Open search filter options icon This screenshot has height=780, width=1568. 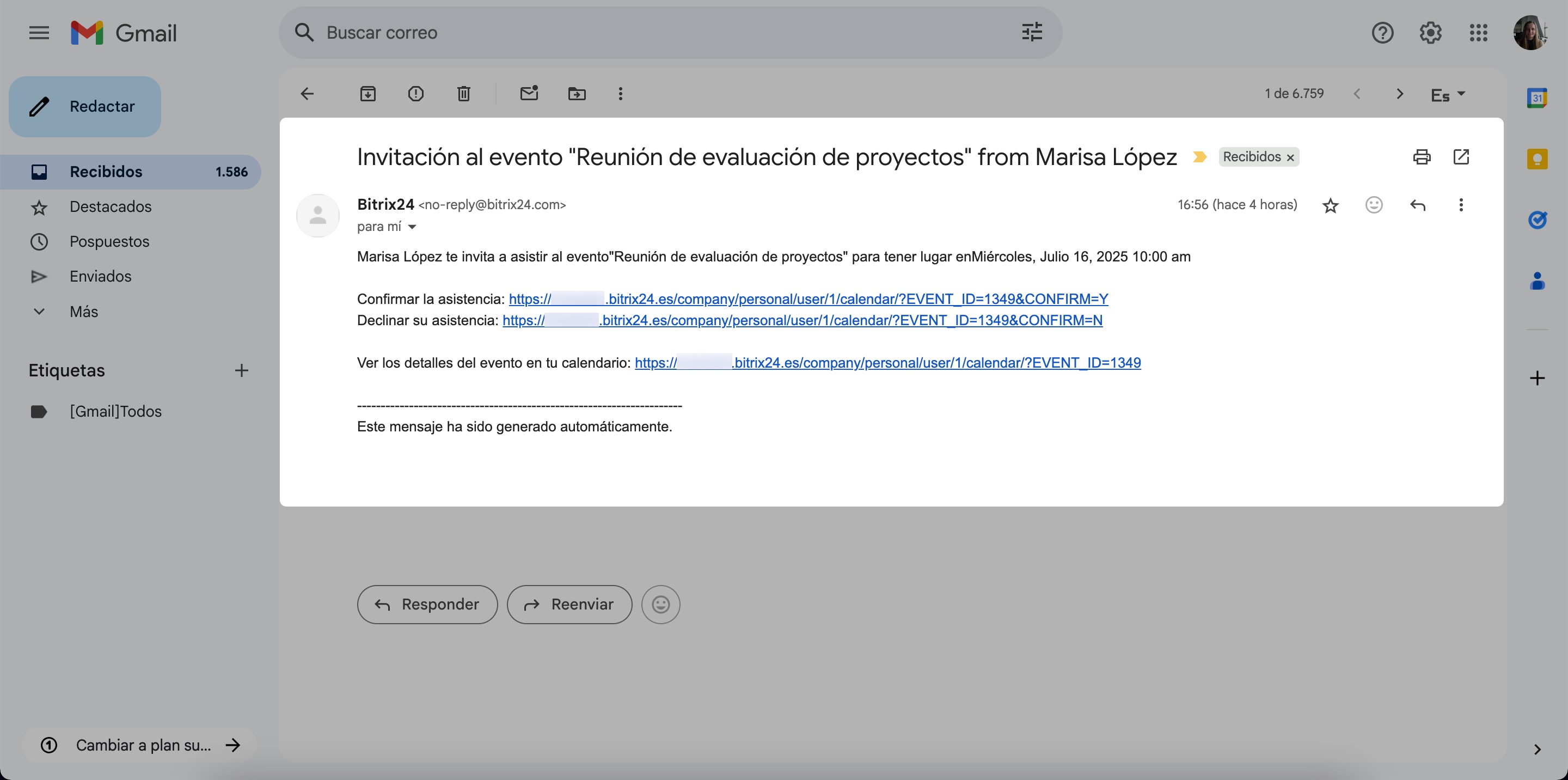coord(1032,32)
